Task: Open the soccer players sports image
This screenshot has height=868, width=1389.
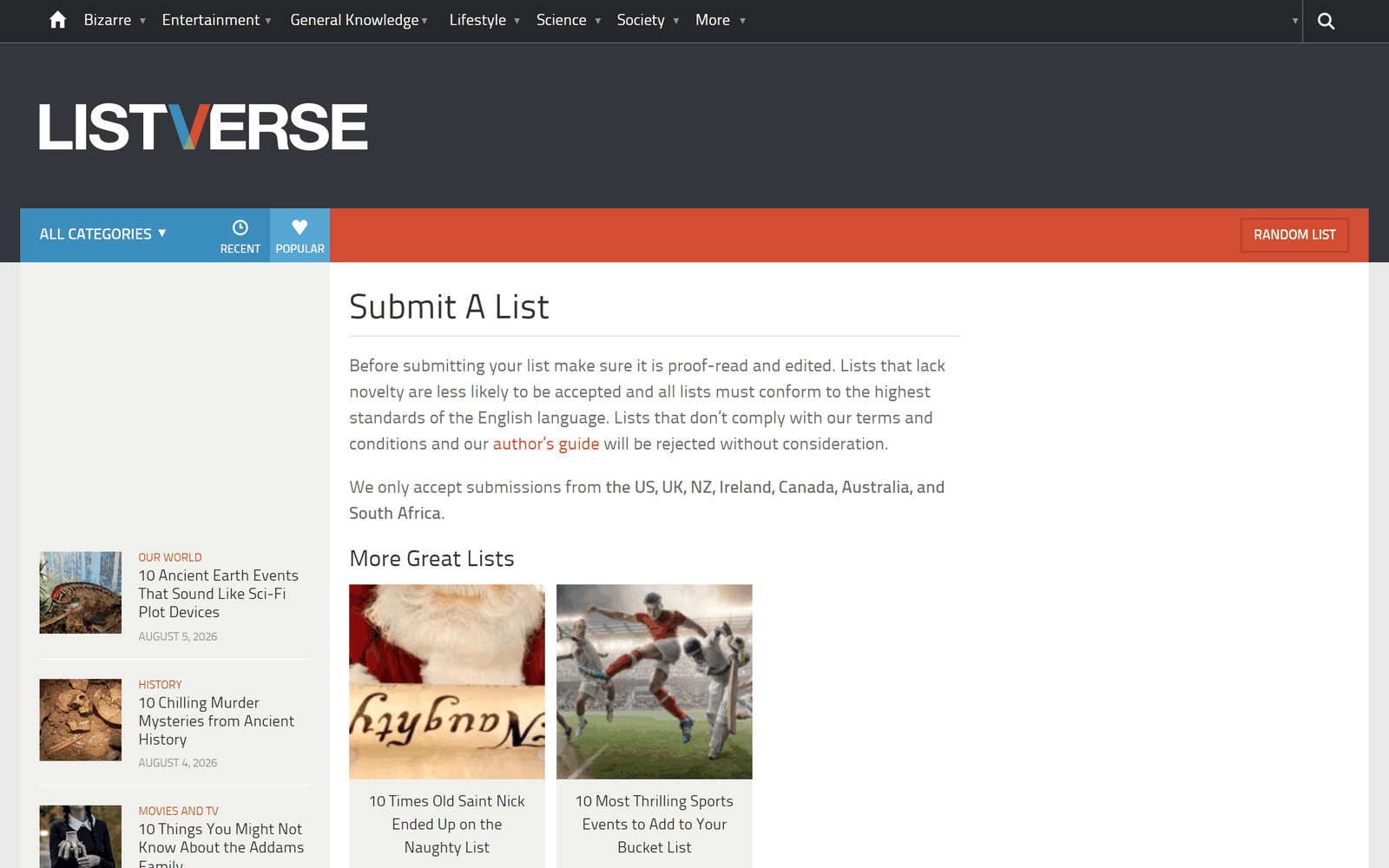Action: tap(655, 681)
